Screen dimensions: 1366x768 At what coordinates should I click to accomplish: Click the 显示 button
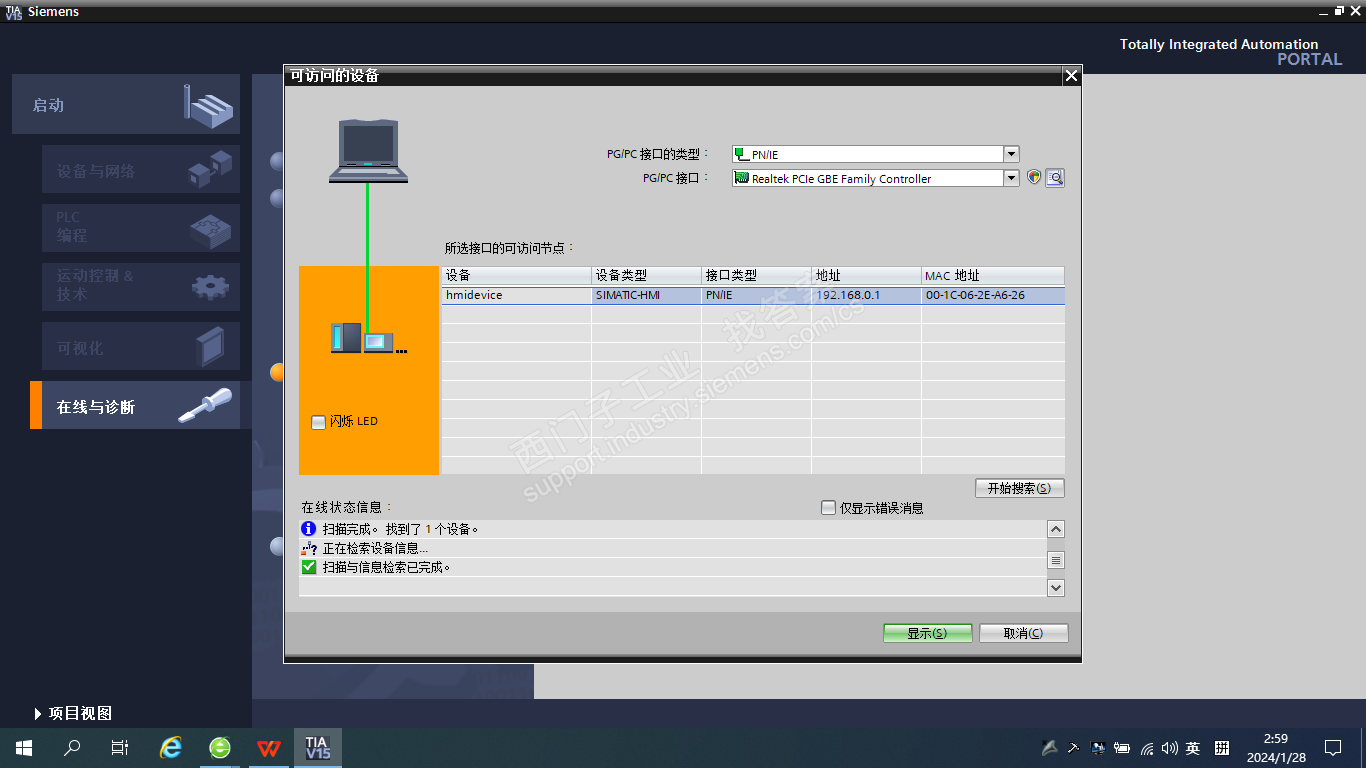click(928, 633)
